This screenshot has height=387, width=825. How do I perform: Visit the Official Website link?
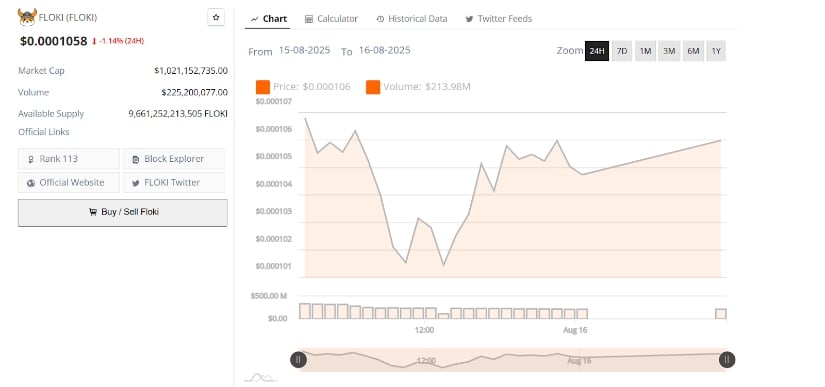69,182
